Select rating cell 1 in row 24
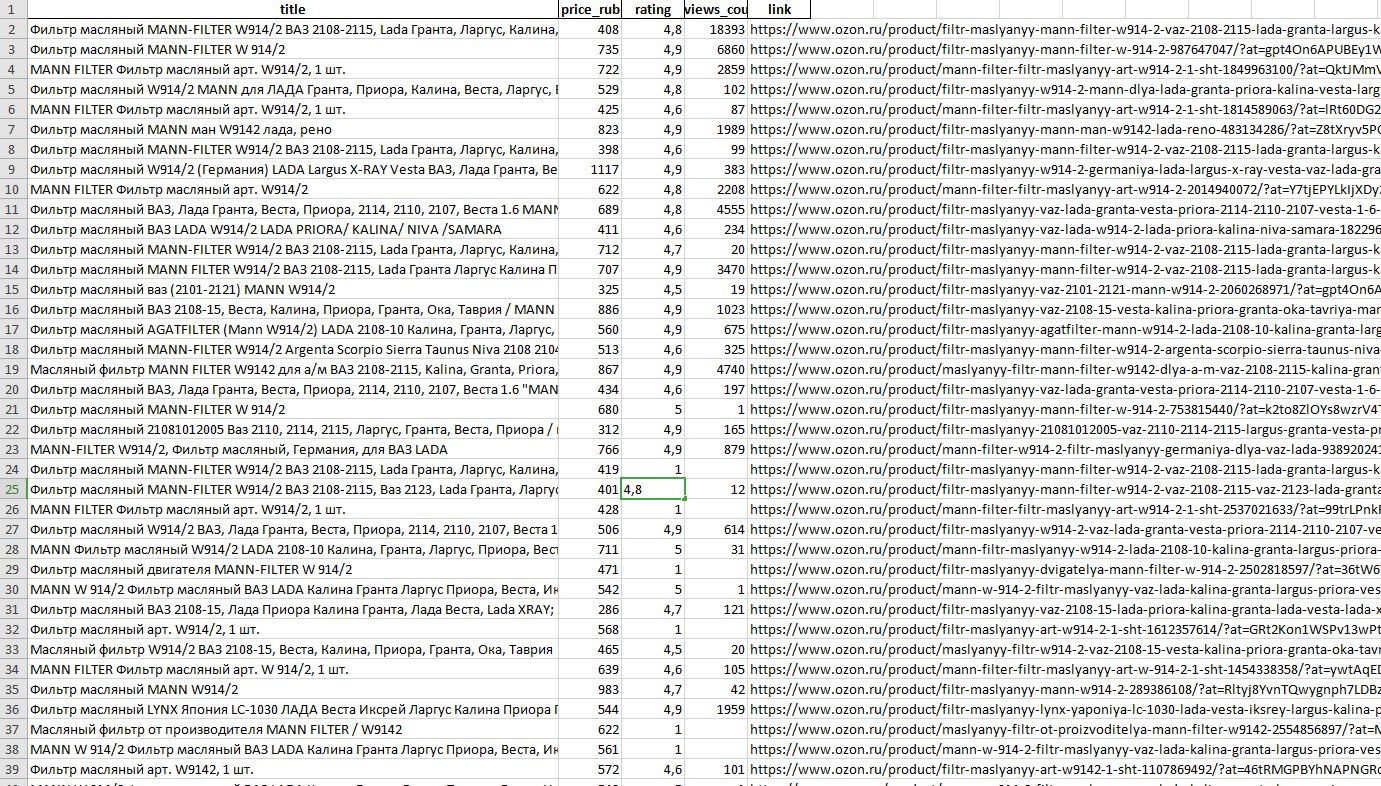 coord(653,469)
